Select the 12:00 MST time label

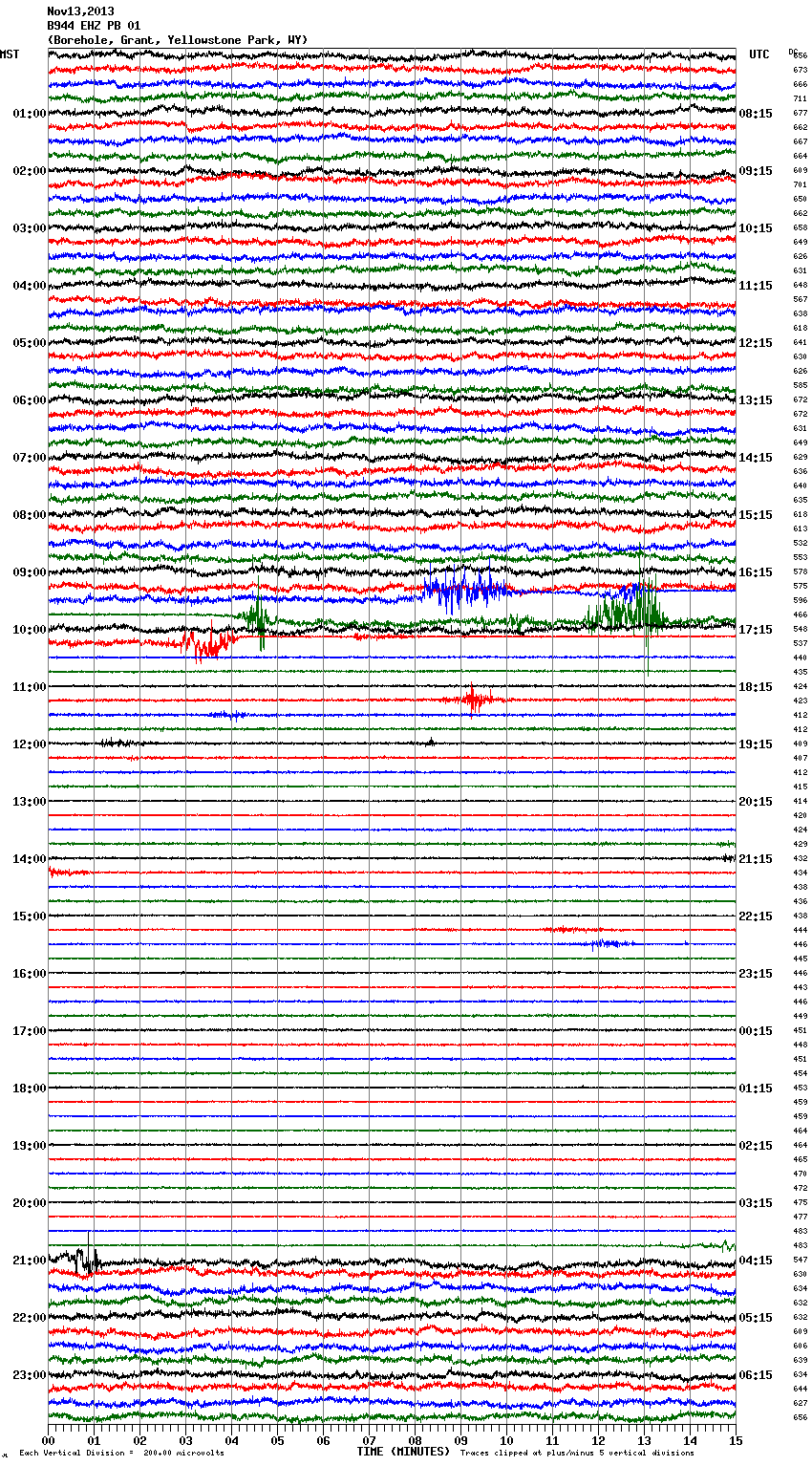click(30, 744)
